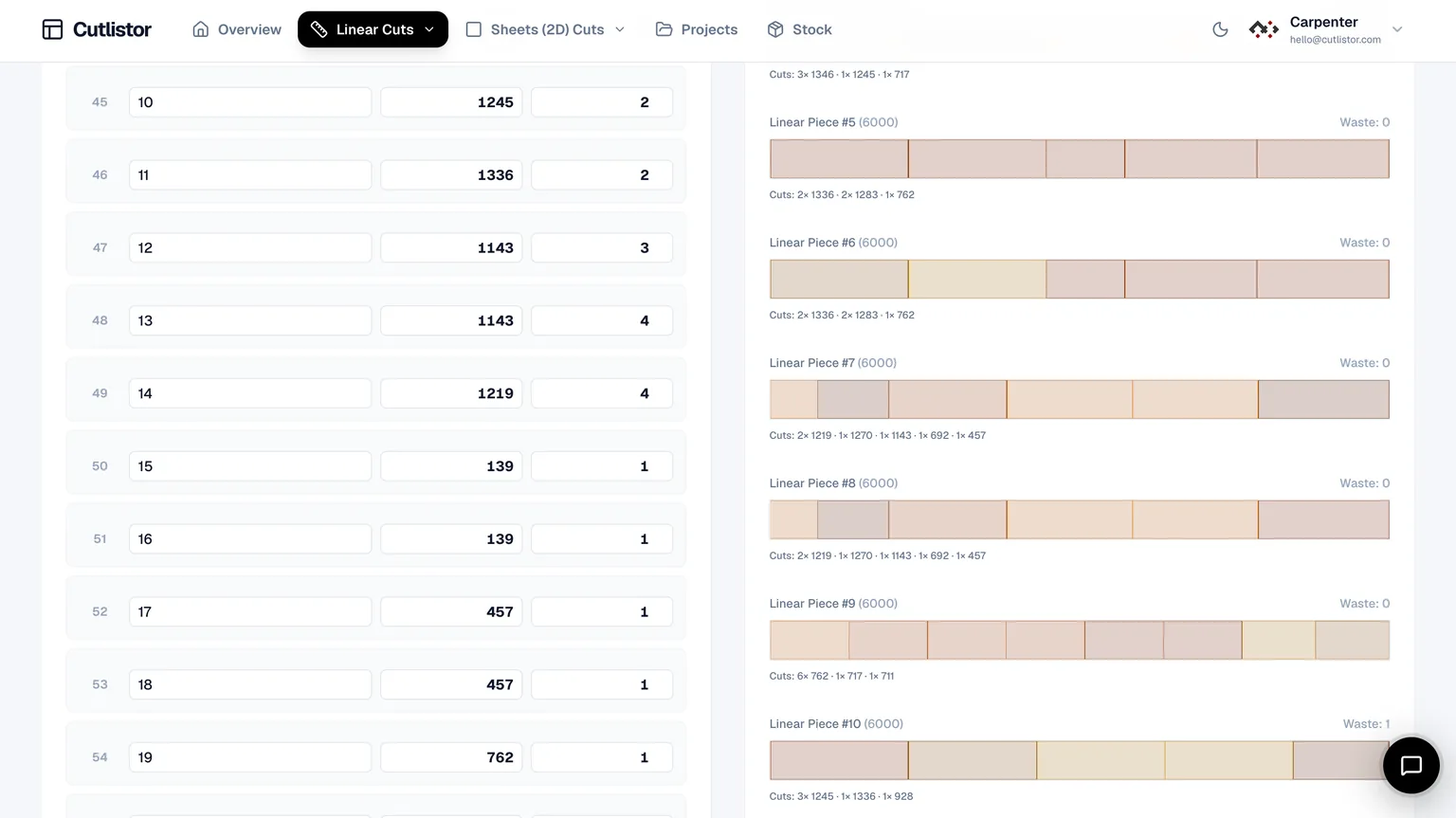Click the Linear Piece #10 cut bar

click(1080, 760)
